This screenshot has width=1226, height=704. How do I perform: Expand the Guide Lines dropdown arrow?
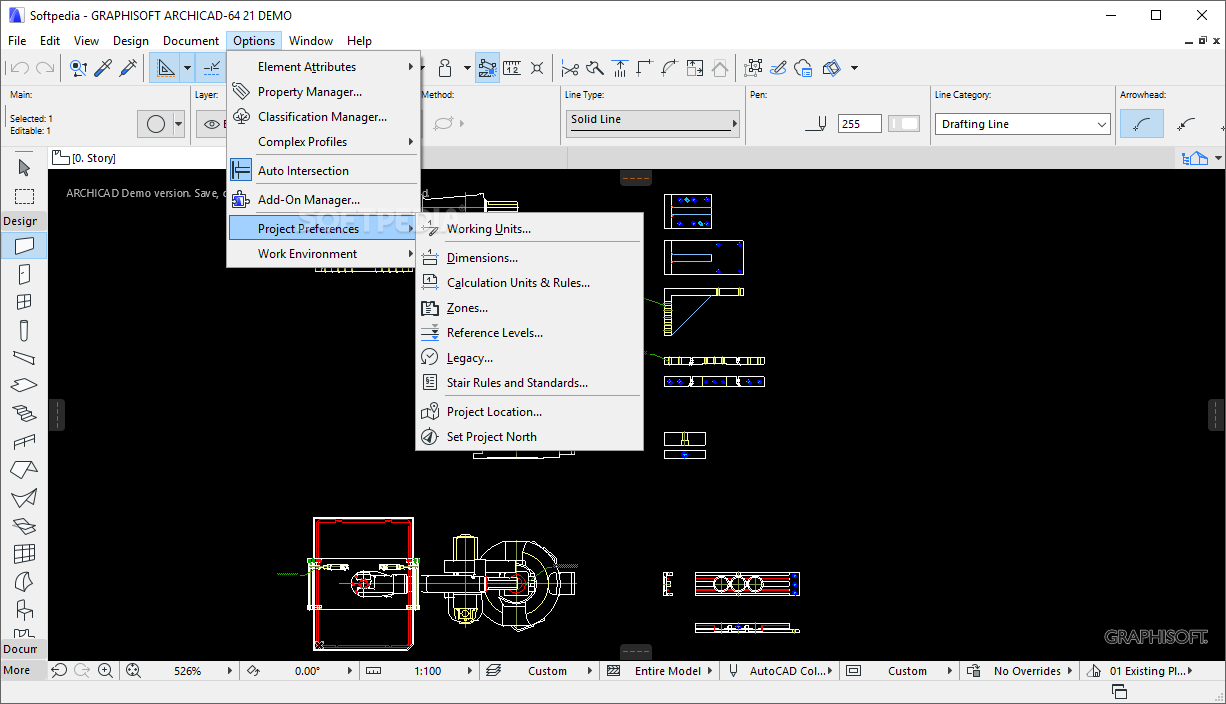[x=187, y=68]
